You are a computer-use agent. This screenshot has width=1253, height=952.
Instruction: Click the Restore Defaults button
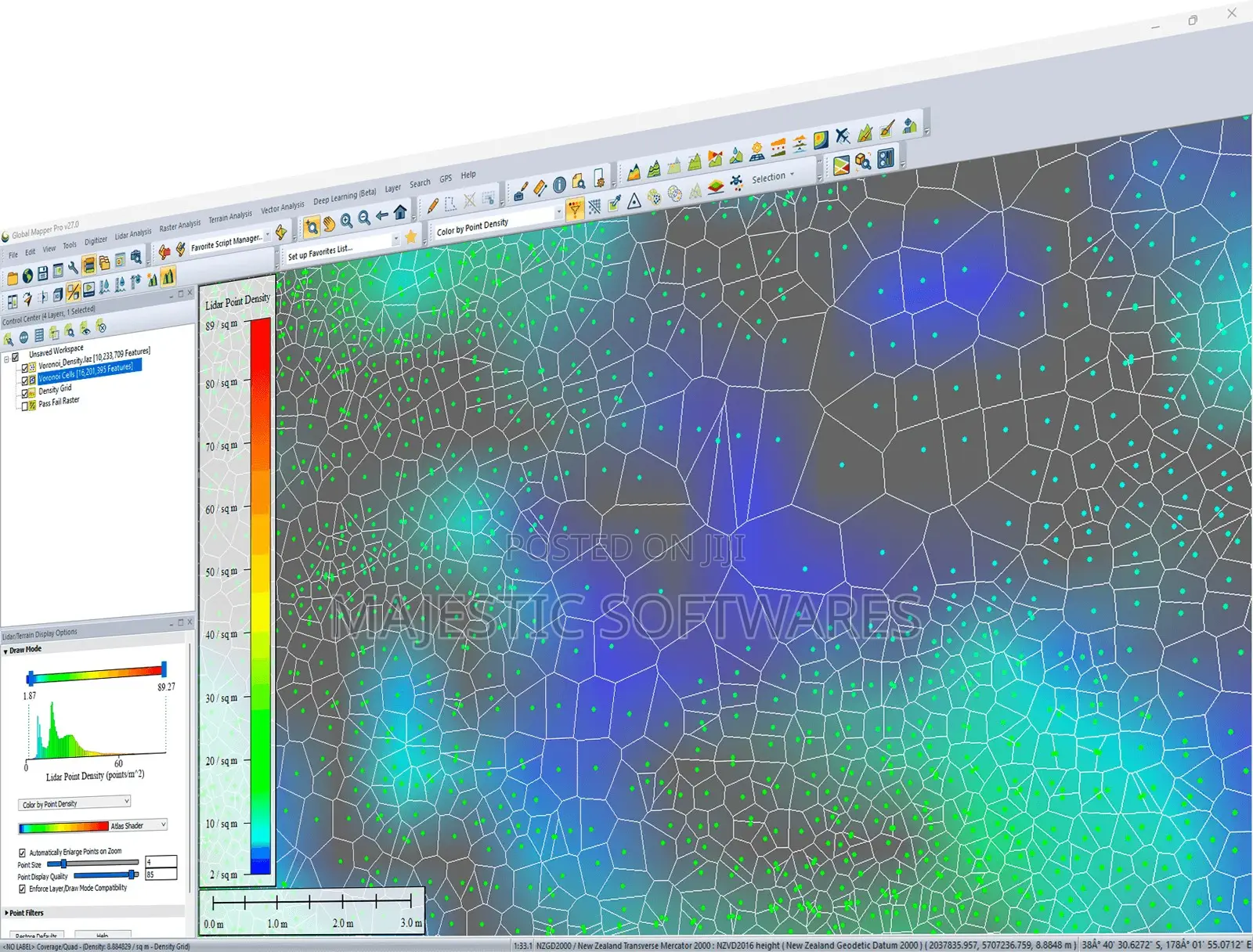tap(36, 935)
